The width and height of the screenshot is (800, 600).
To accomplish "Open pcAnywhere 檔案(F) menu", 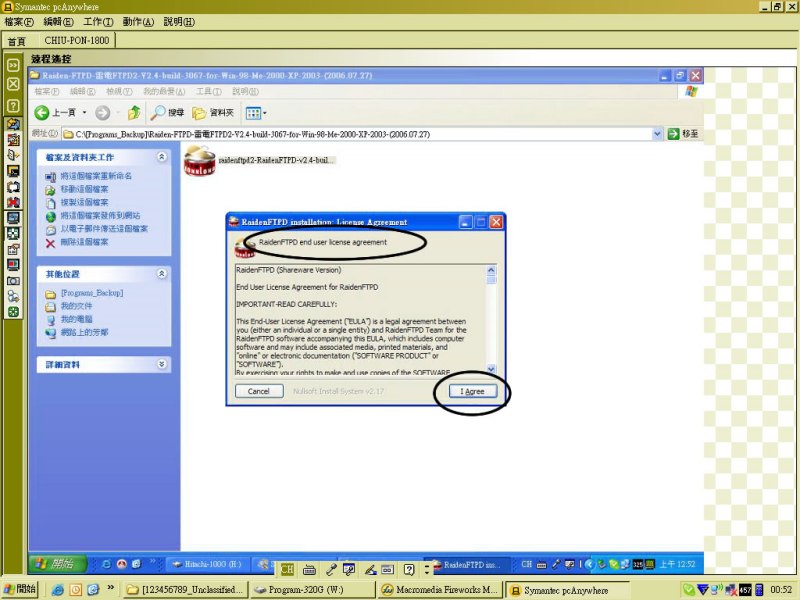I will click(18, 22).
